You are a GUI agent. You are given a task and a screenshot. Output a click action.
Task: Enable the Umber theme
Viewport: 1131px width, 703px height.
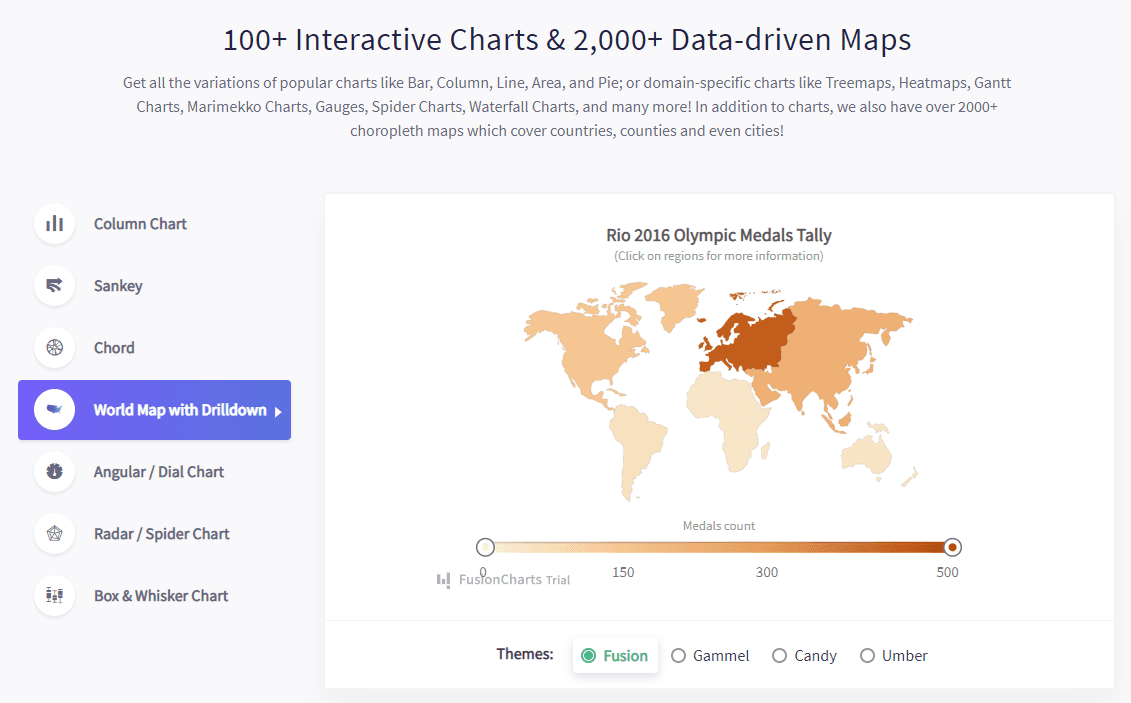867,656
